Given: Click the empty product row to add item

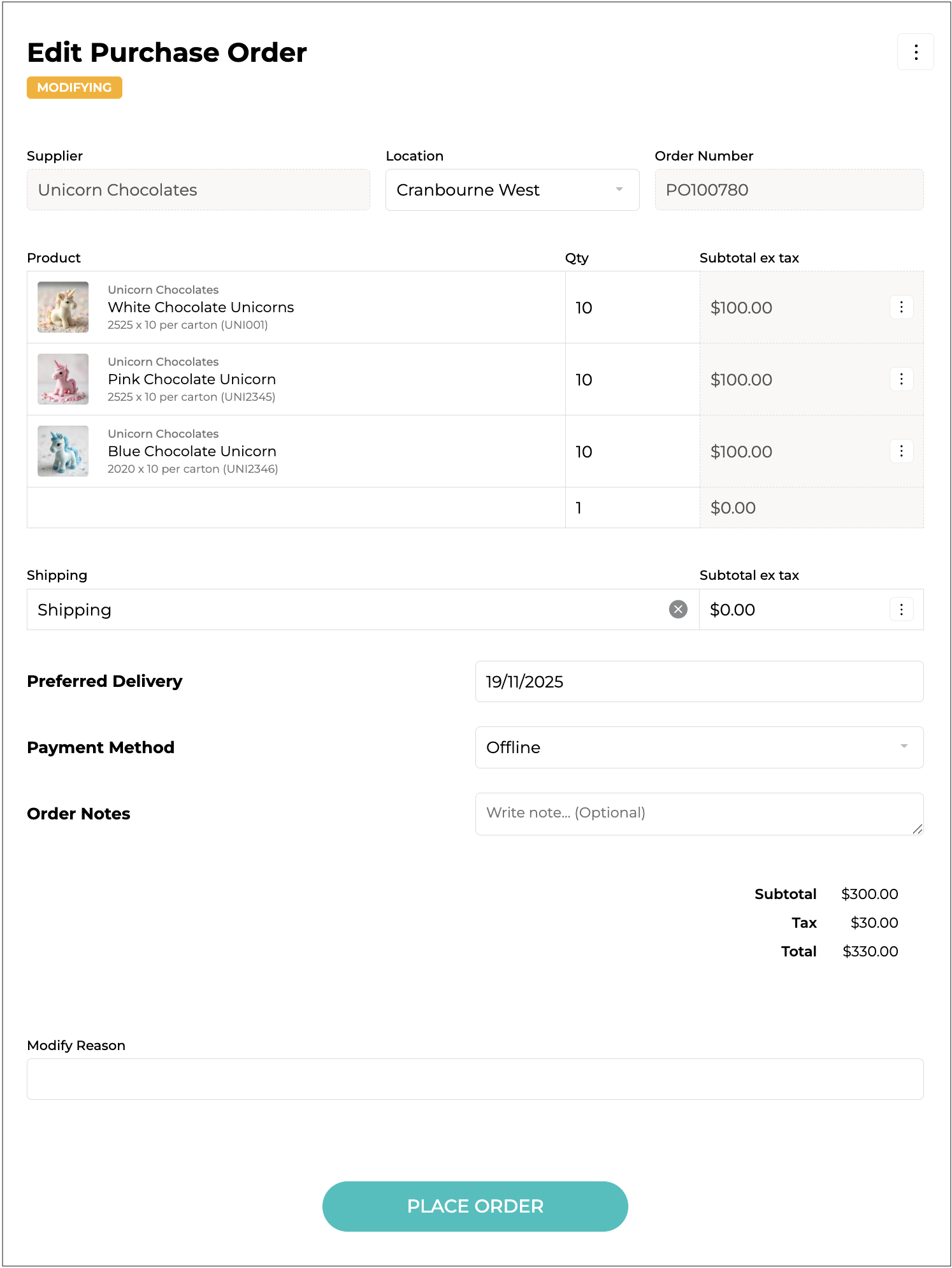Looking at the screenshot, I should [x=296, y=508].
